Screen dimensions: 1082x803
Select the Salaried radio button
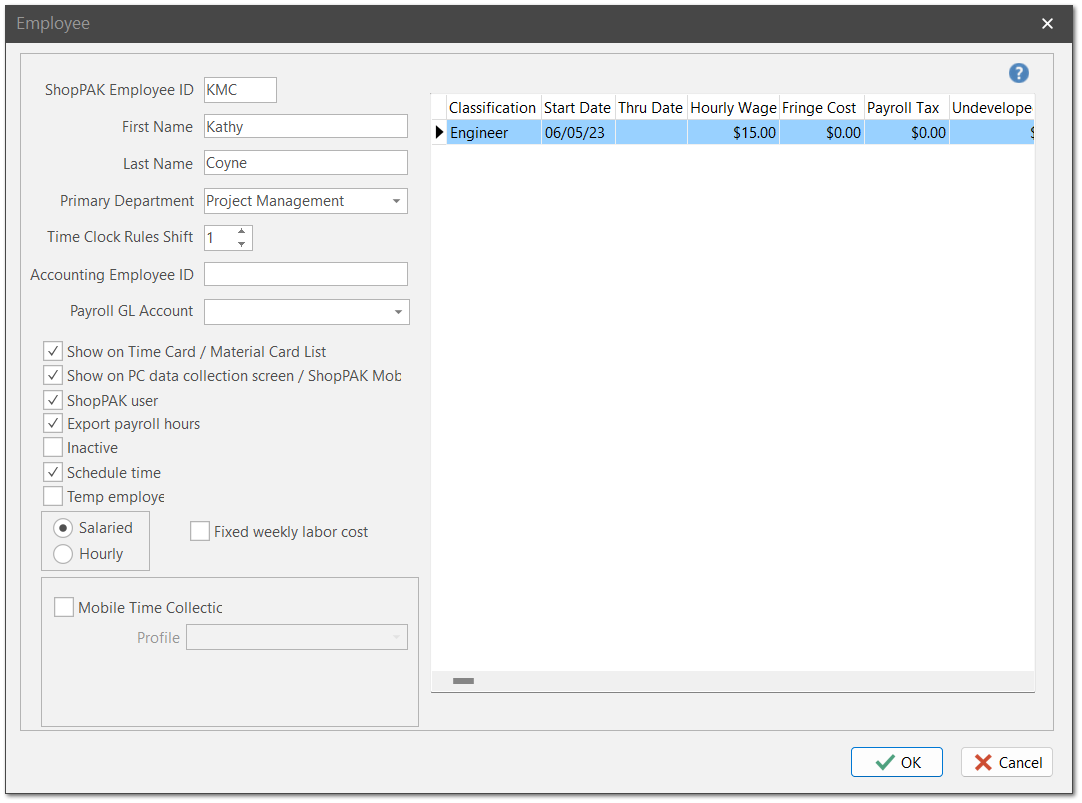pos(63,528)
